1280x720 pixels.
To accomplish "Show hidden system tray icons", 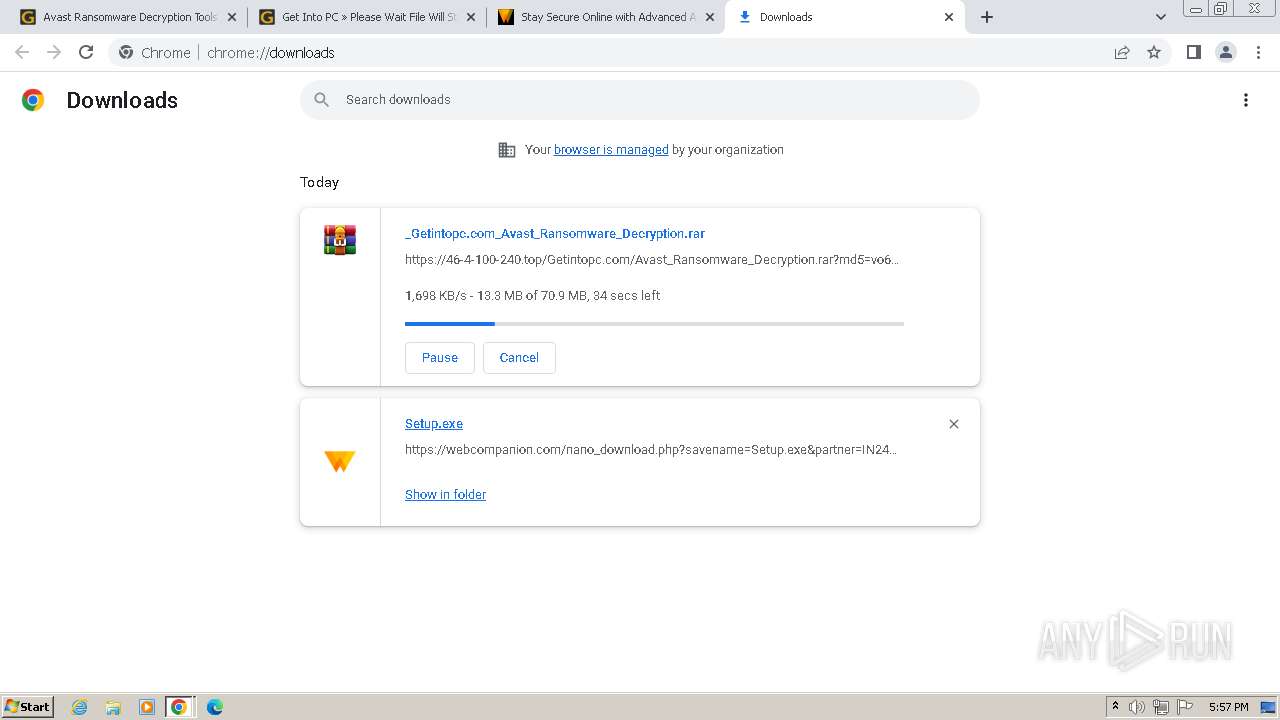I will click(1115, 707).
